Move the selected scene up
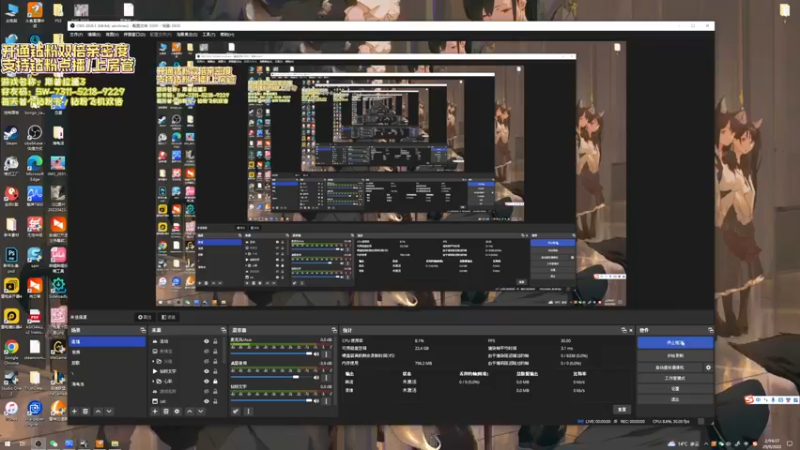The height and width of the screenshot is (450, 800). 97,411
